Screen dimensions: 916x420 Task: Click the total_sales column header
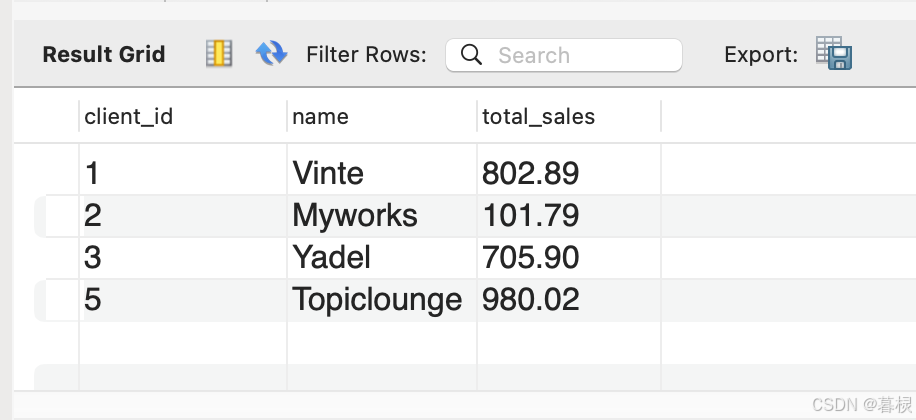pyautogui.click(x=538, y=117)
